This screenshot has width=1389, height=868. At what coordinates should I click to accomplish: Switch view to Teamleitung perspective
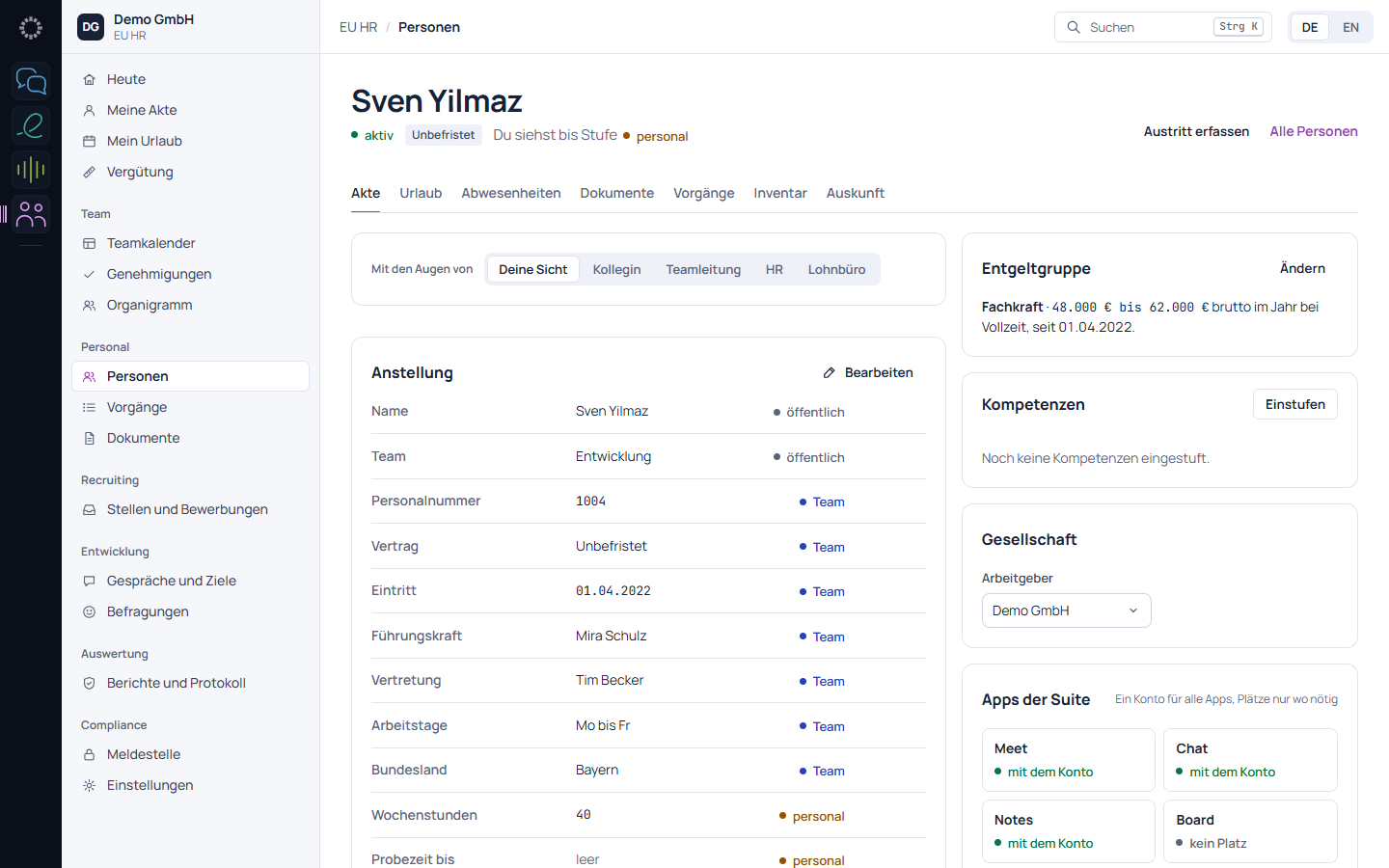coord(703,269)
